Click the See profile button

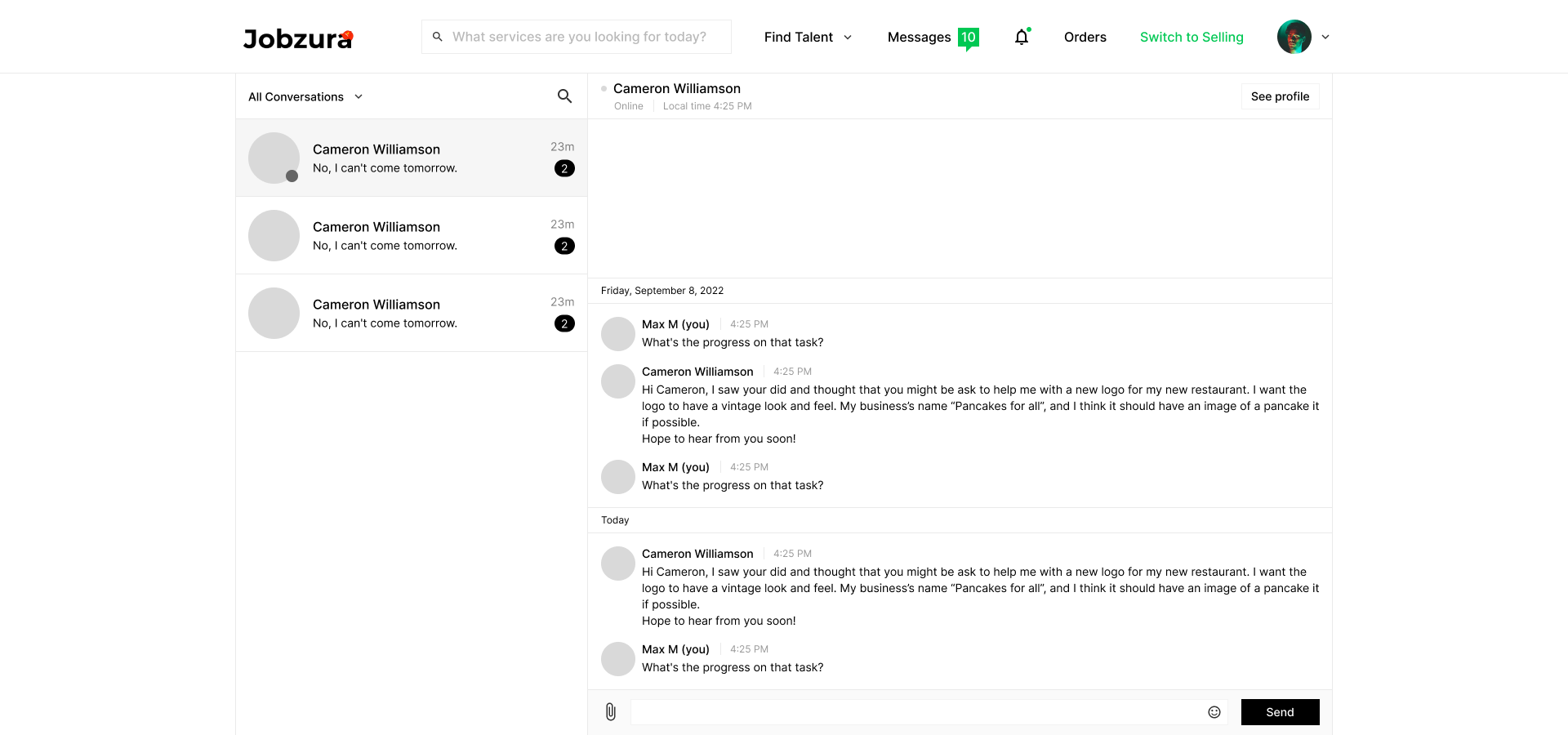tap(1280, 96)
